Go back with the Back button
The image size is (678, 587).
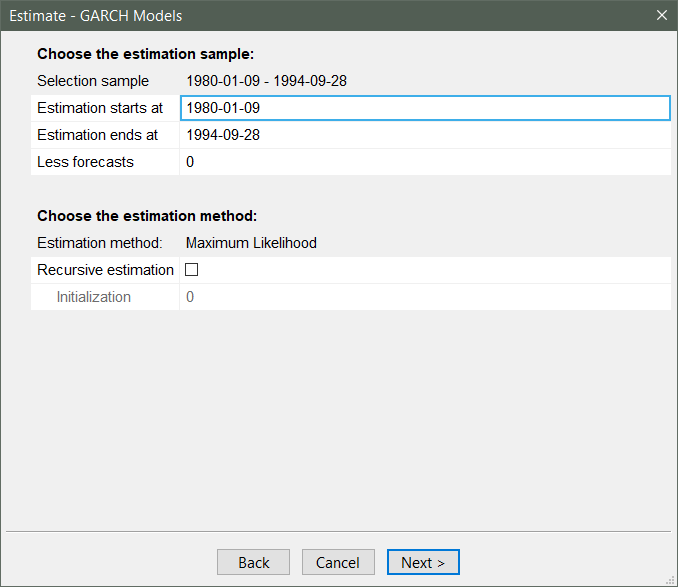253,562
